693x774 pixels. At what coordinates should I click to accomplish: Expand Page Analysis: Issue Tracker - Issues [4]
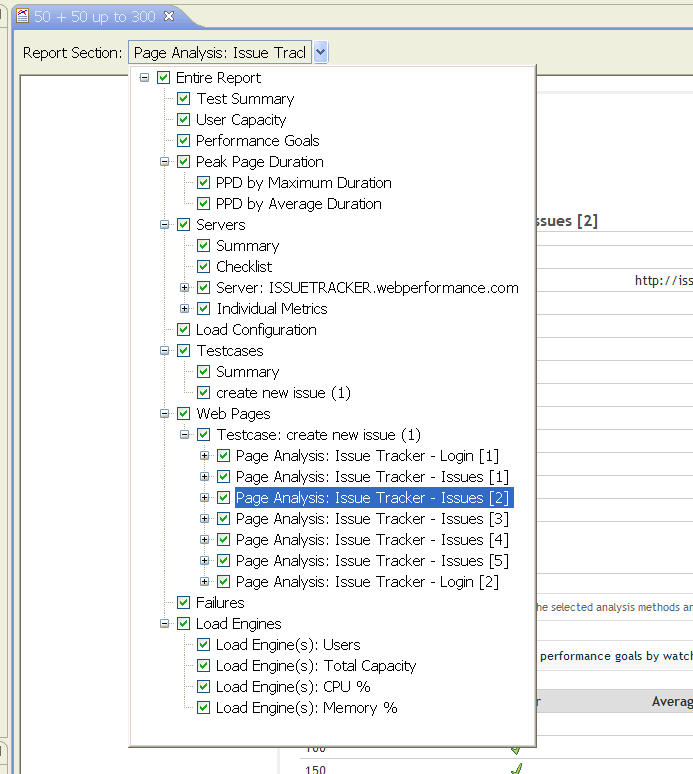tap(204, 540)
